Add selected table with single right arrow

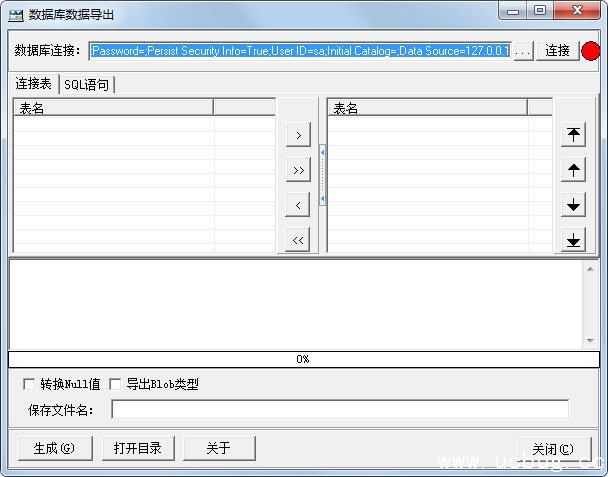coord(297,135)
